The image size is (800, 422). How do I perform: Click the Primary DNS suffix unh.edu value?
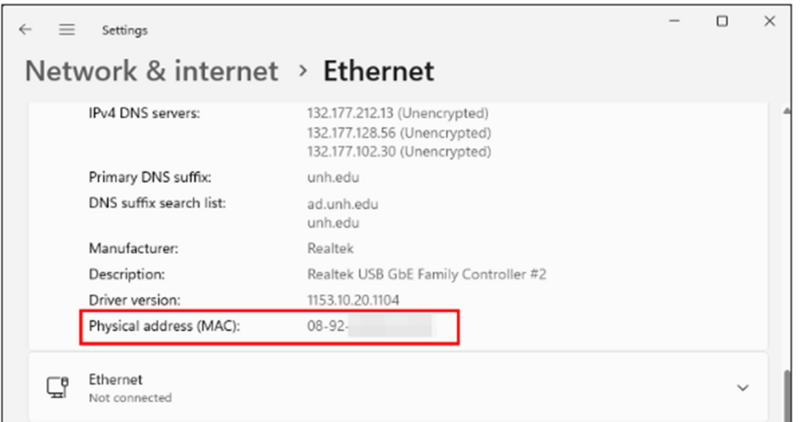331,177
